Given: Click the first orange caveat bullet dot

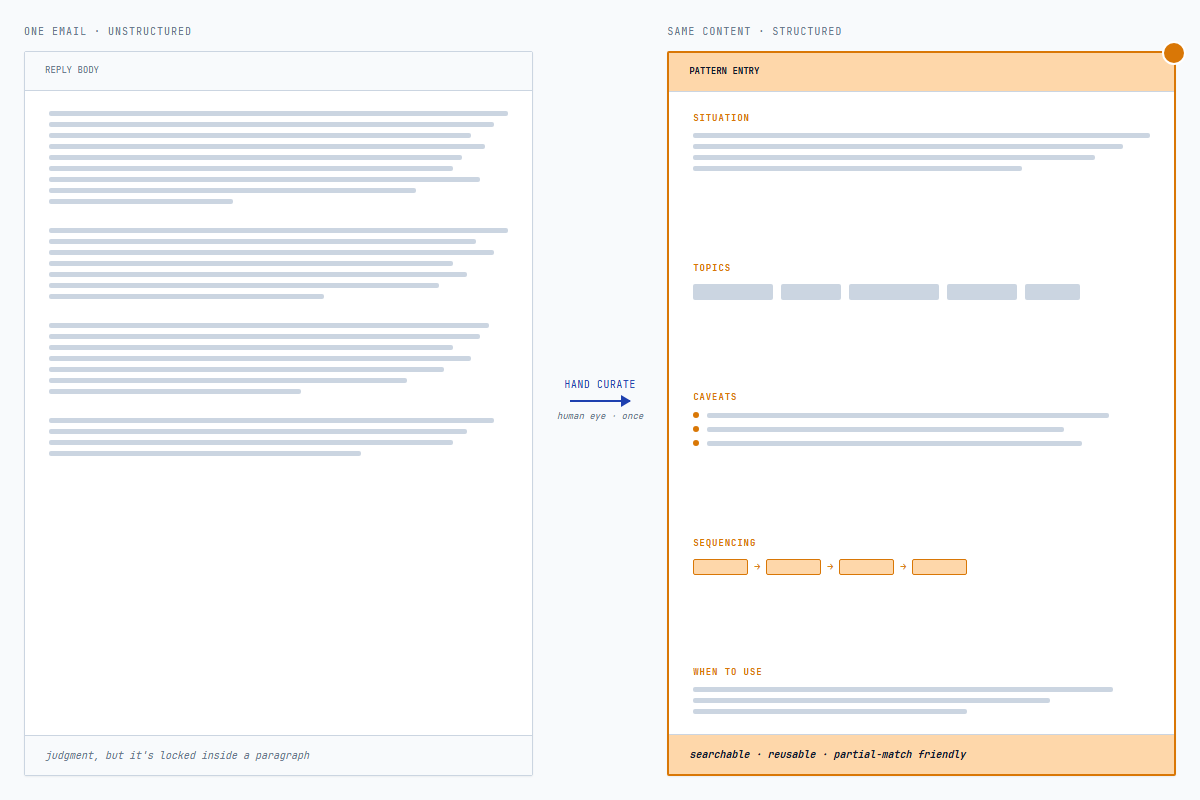Looking at the screenshot, I should [x=696, y=415].
